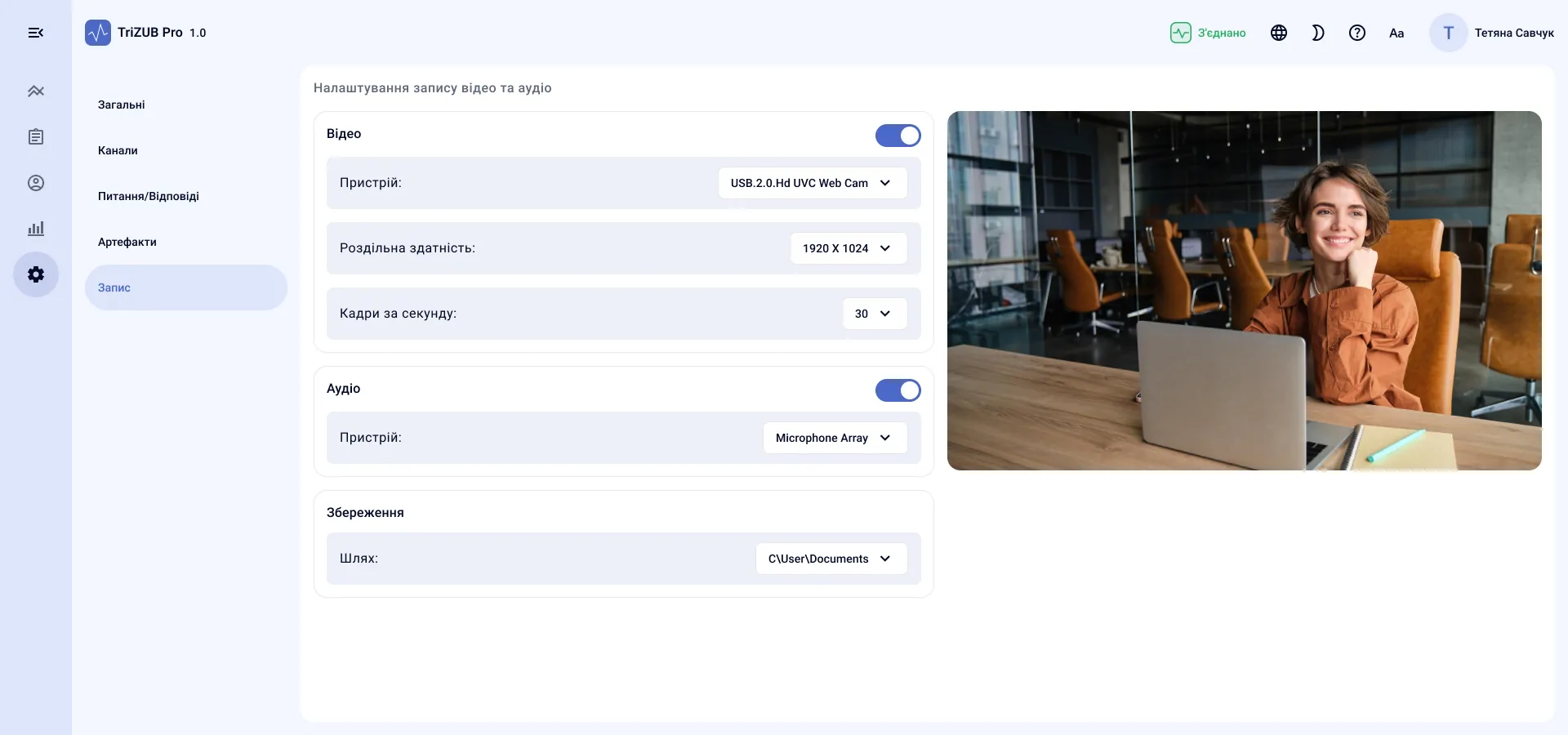The width and height of the screenshot is (1568, 735).
Task: Click the globe language icon
Action: [x=1279, y=33]
